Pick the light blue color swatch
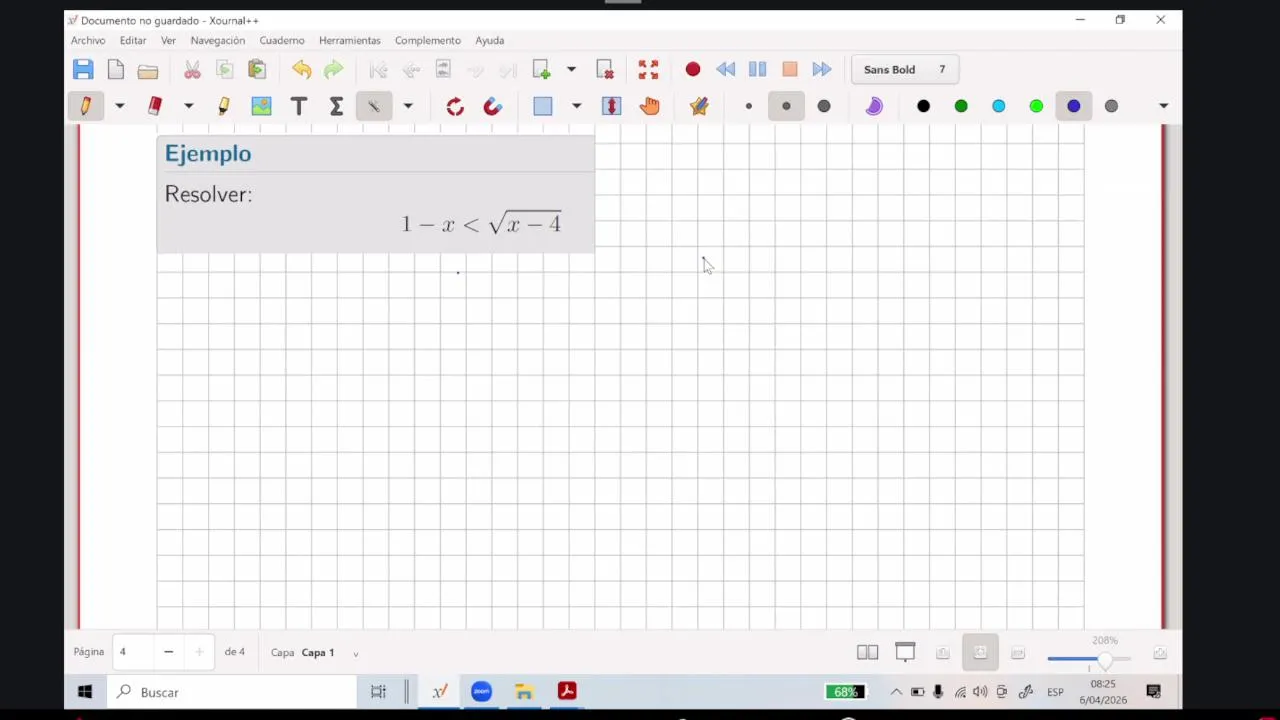The image size is (1280, 720). pos(999,106)
